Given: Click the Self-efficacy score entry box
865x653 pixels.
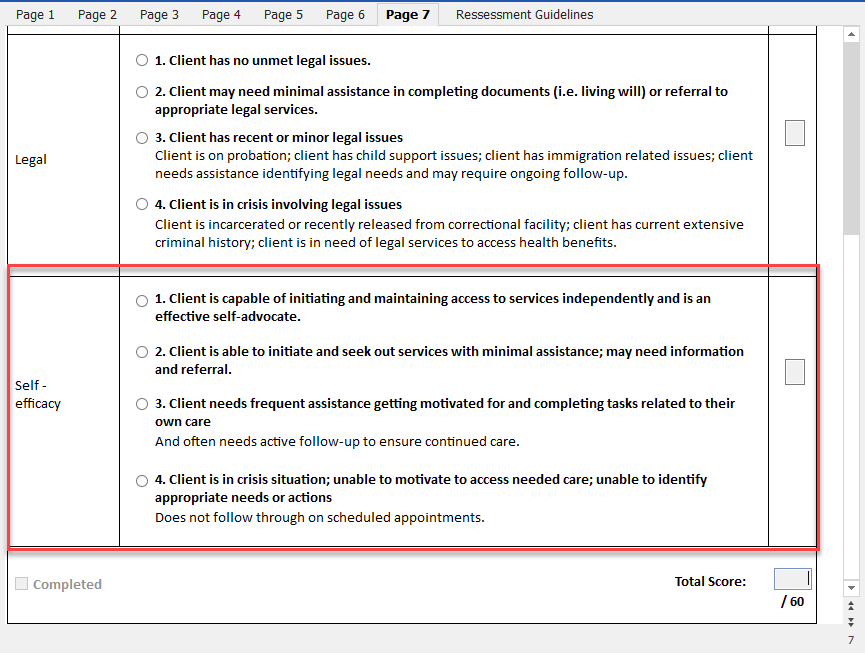Looking at the screenshot, I should pos(794,371).
